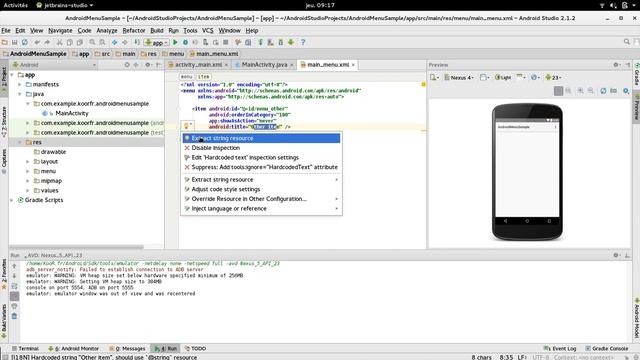Screen dimensions: 640x360
Task: Open Preview panel gear settings
Action: (616, 64)
